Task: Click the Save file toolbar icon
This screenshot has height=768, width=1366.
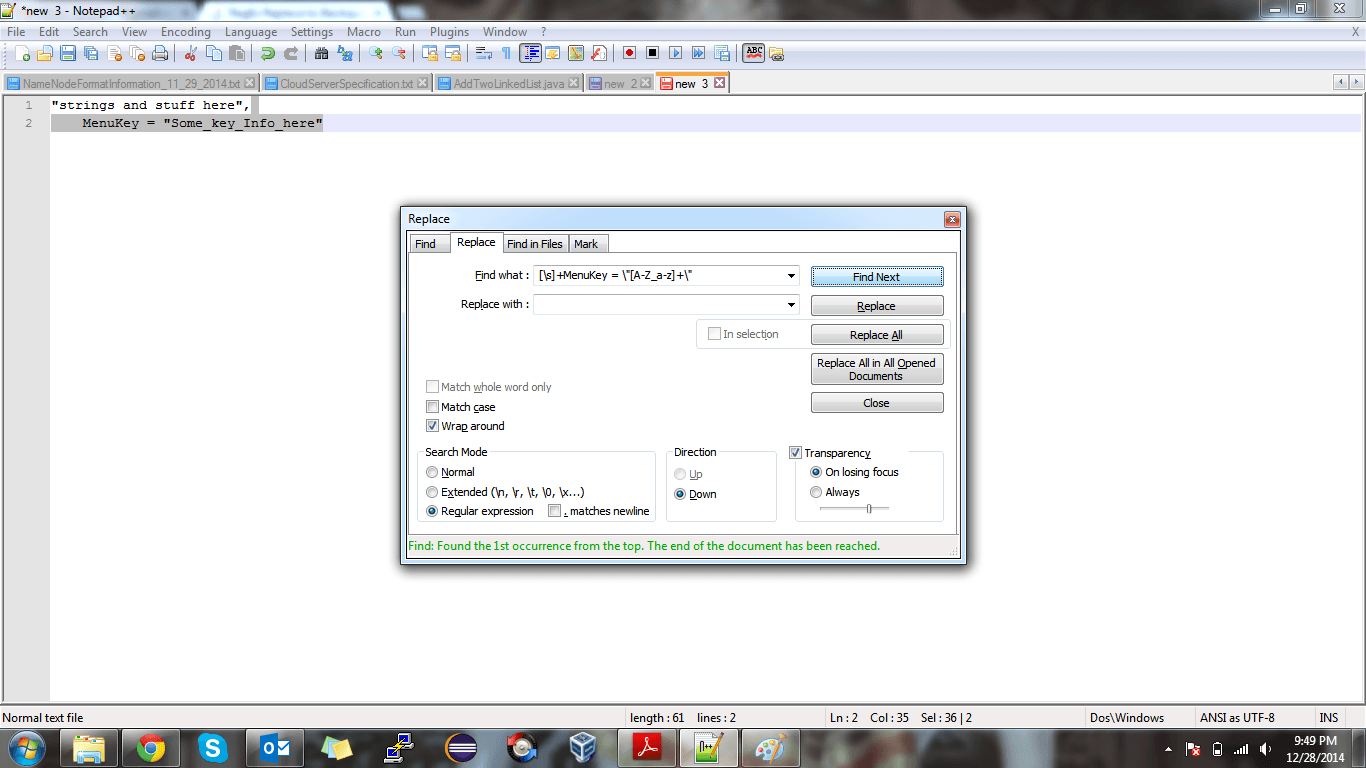Action: pos(67,54)
